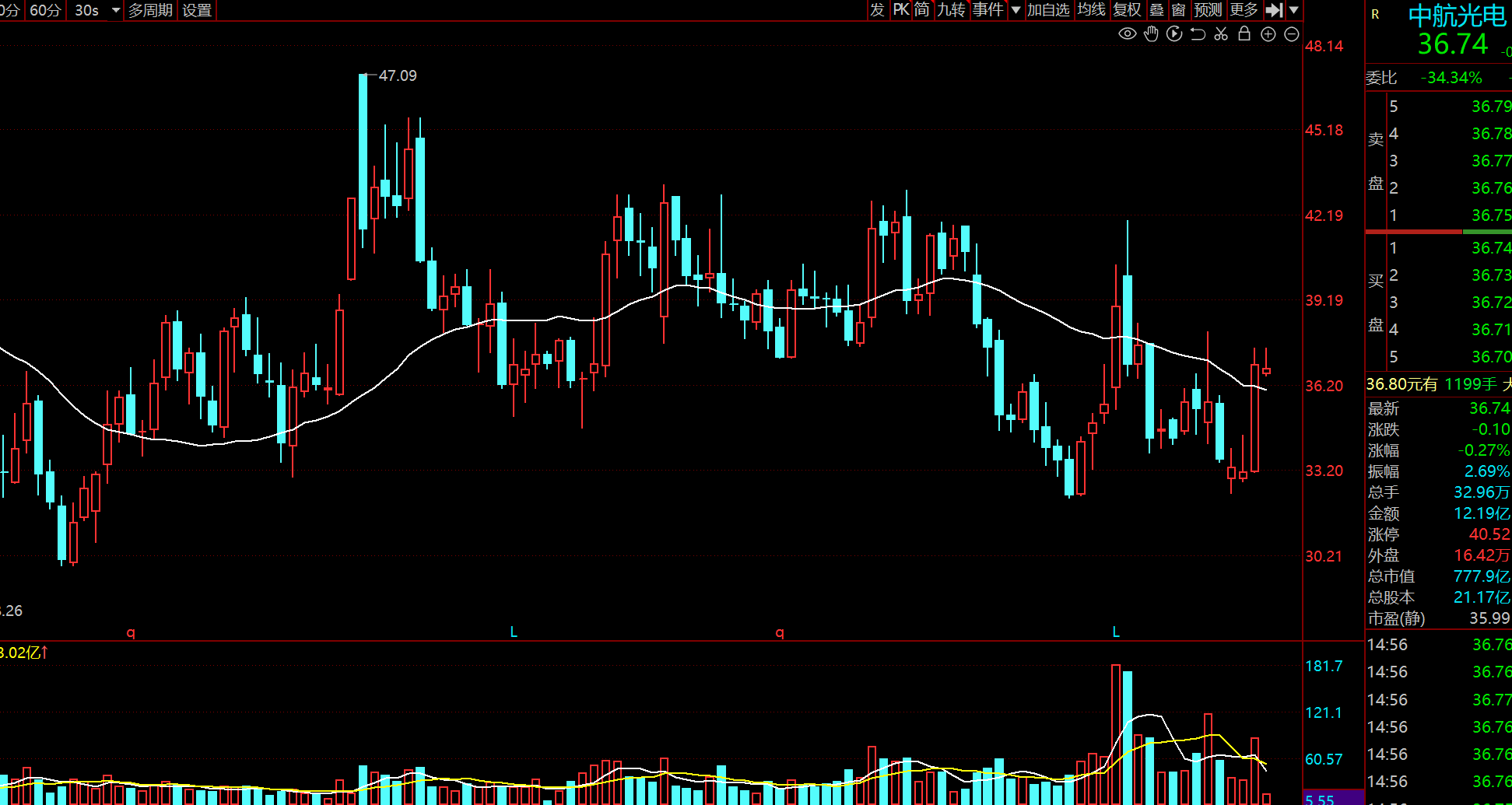Screen dimensions: 1512x805
Task: Click the 复权 adjustment button
Action: [1127, 10]
